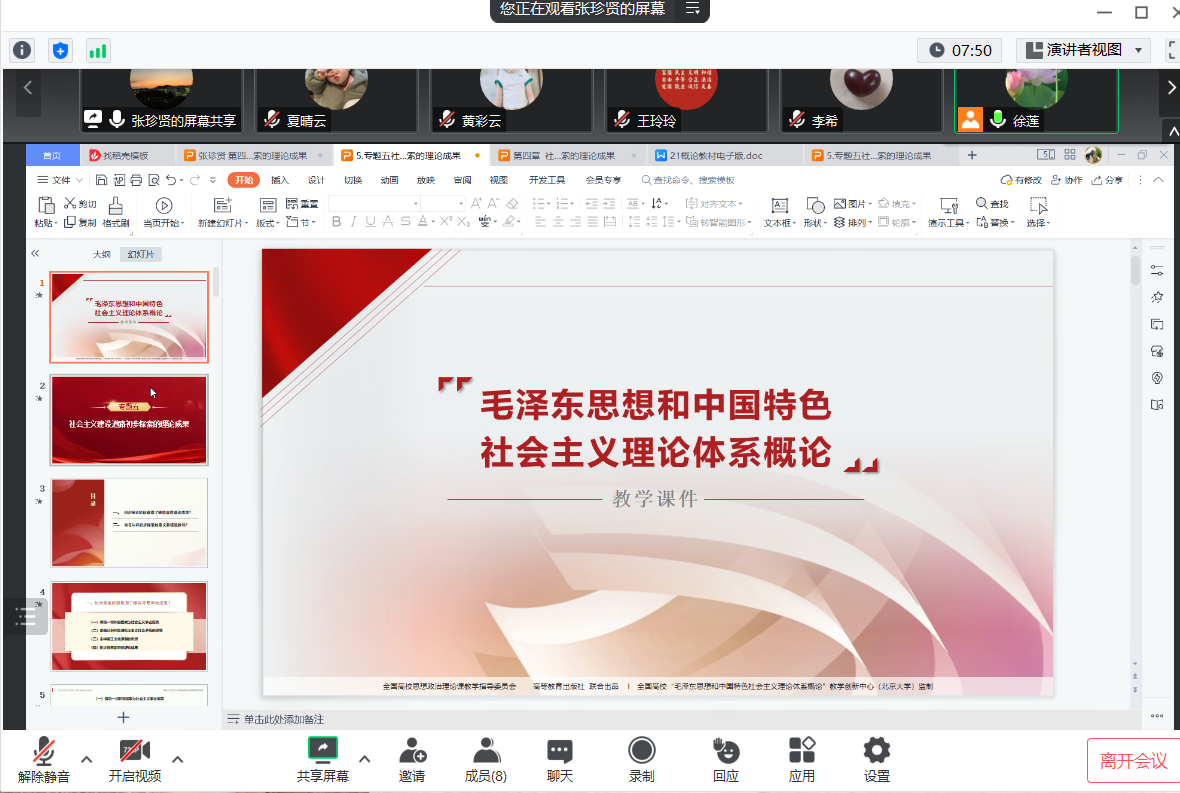Image resolution: width=1180 pixels, height=793 pixels.
Task: Show meeting info via the info icon
Action: (x=22, y=50)
